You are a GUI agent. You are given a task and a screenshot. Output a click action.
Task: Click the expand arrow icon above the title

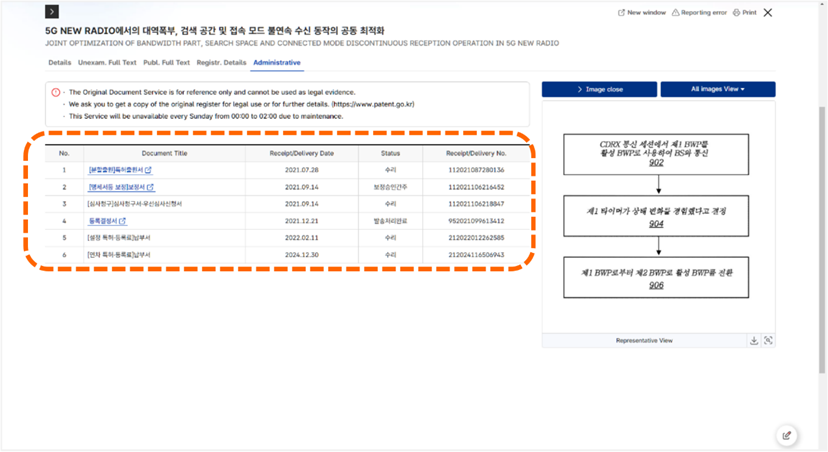[x=53, y=12]
